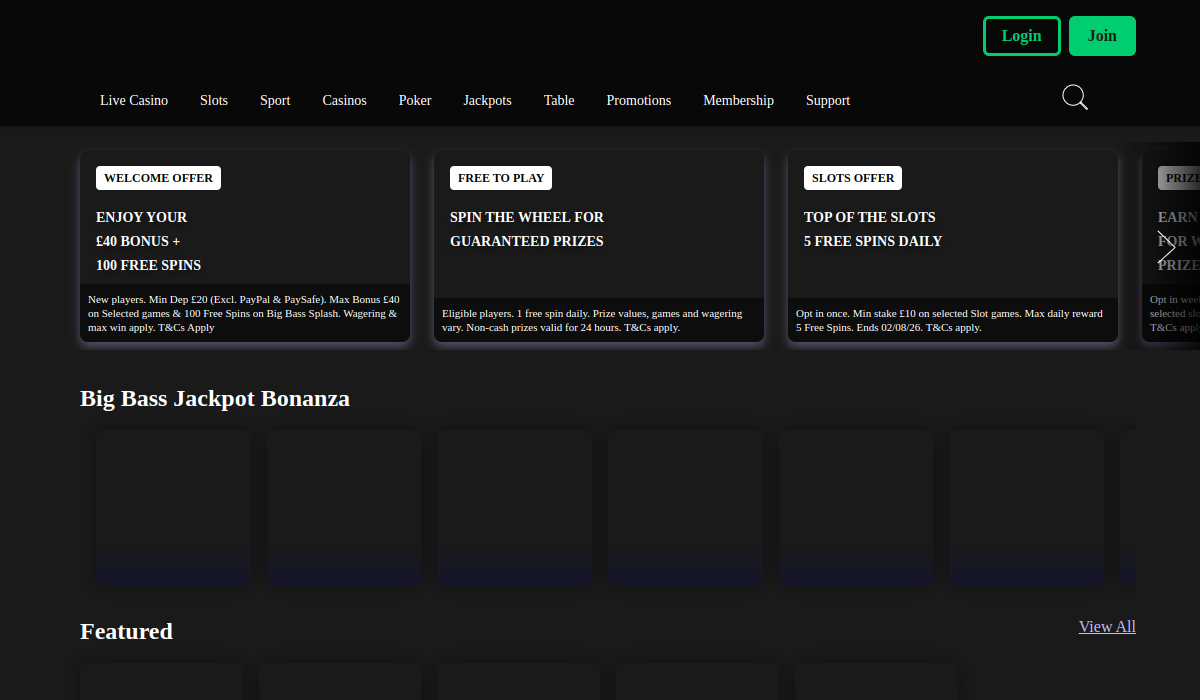The height and width of the screenshot is (700, 1200).
Task: Click the Featured section heading
Action: [126, 632]
